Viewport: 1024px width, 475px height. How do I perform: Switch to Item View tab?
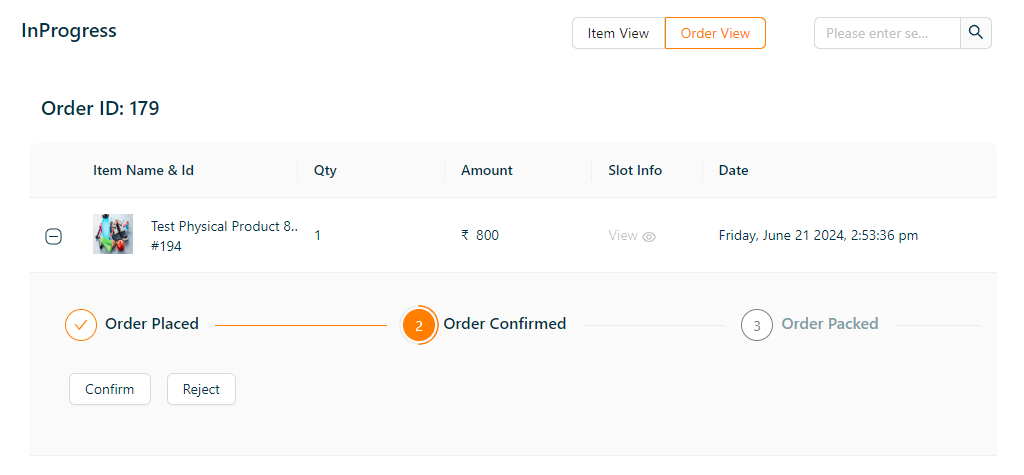pos(618,33)
